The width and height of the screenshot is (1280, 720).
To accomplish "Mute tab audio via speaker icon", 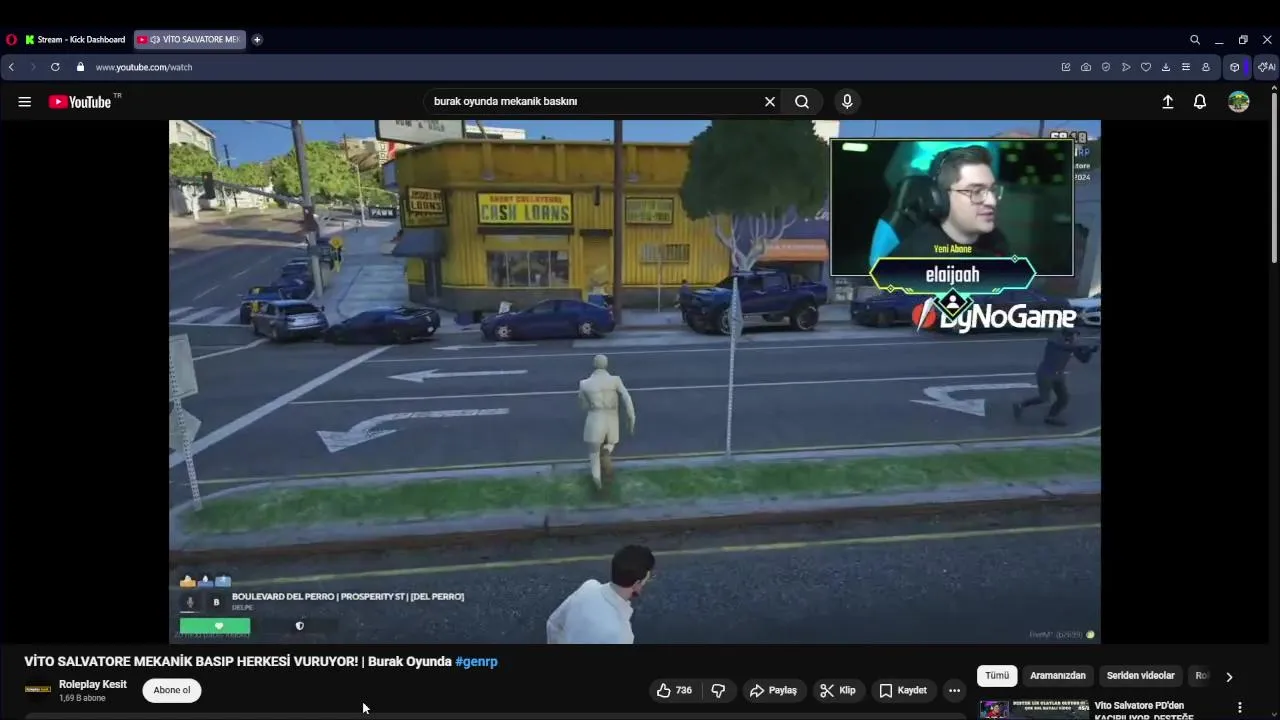I will (x=155, y=40).
